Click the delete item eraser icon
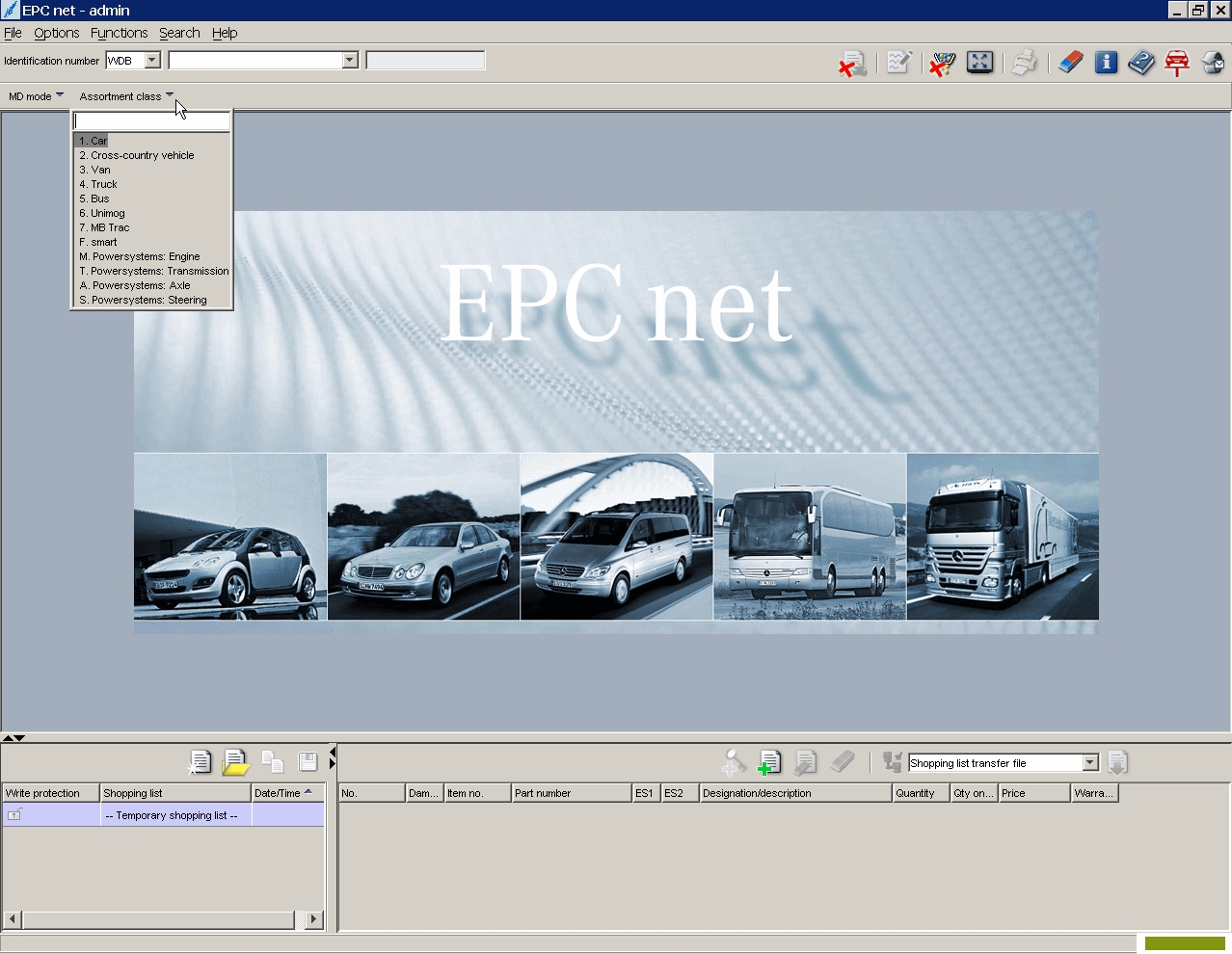1232x954 pixels. tap(842, 762)
